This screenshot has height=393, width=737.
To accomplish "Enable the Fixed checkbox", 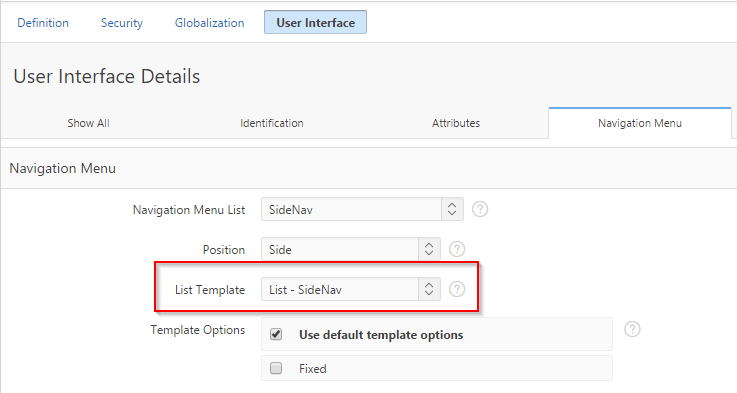I will click(276, 368).
